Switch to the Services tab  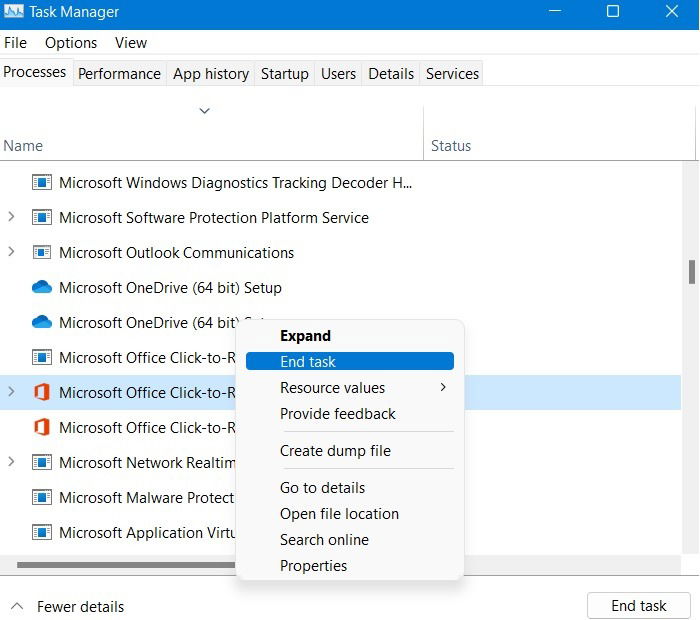tap(452, 74)
